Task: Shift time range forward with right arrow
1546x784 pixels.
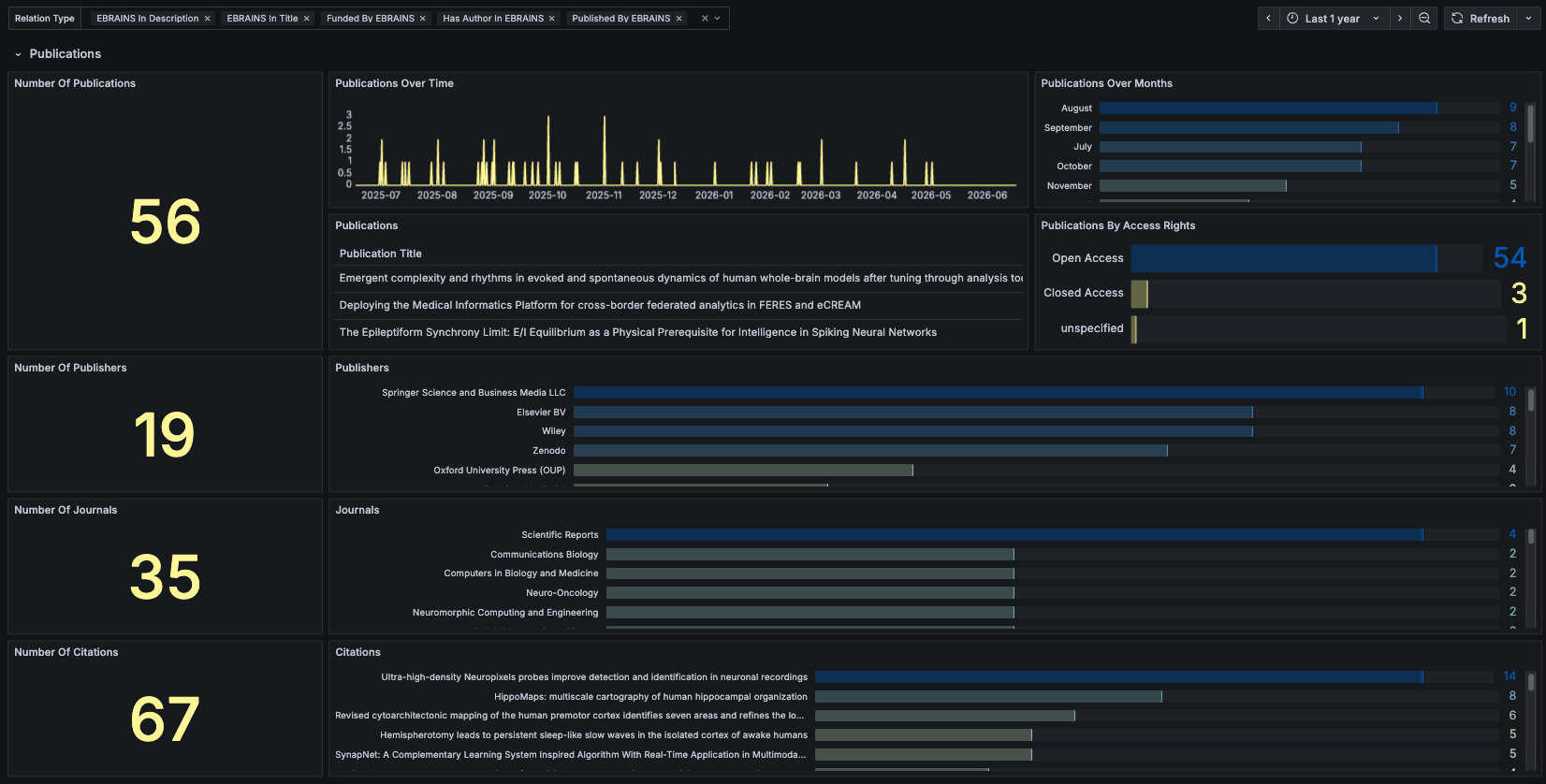Action: pos(1400,19)
